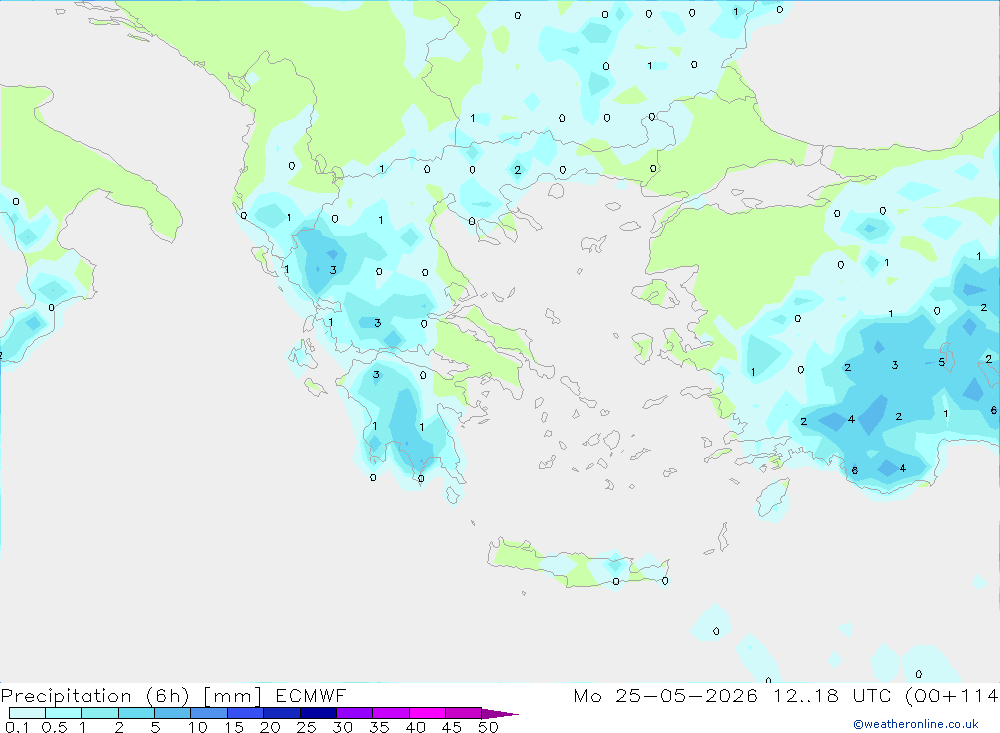Choose the 15–20 mm blue legend box
Image resolution: width=1000 pixels, height=733 pixels.
tap(246, 713)
